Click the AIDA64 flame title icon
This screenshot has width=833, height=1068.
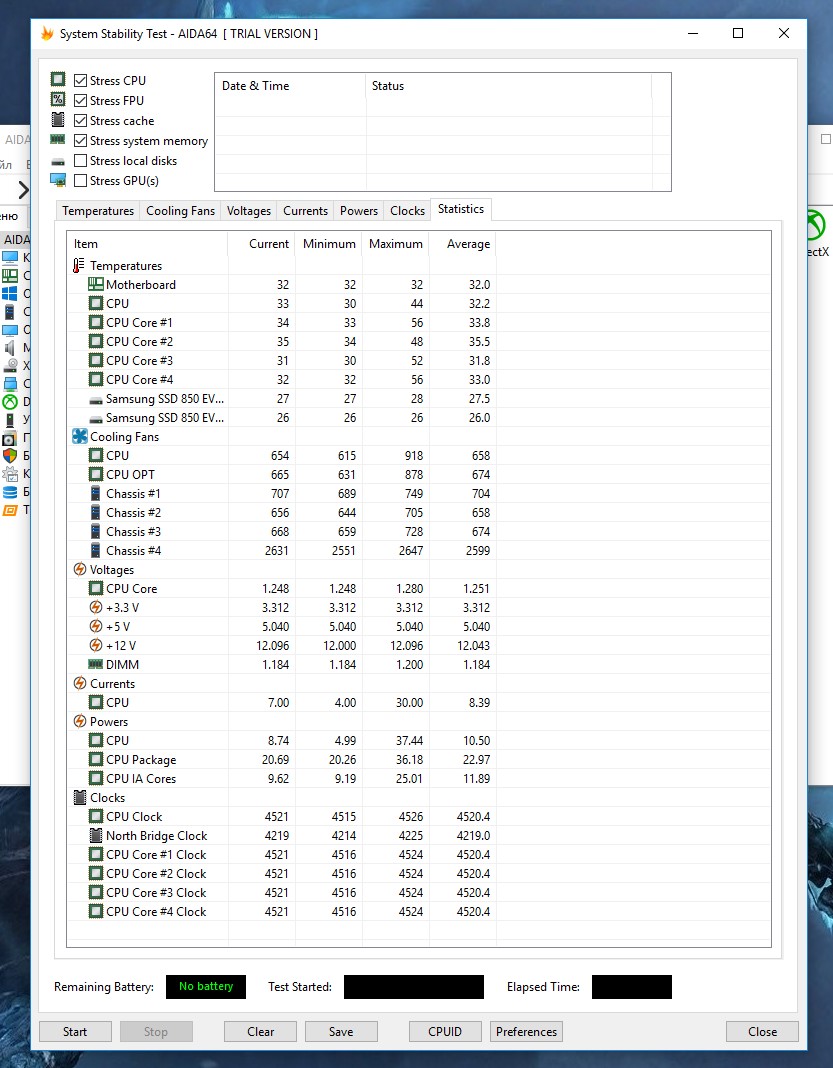click(47, 33)
